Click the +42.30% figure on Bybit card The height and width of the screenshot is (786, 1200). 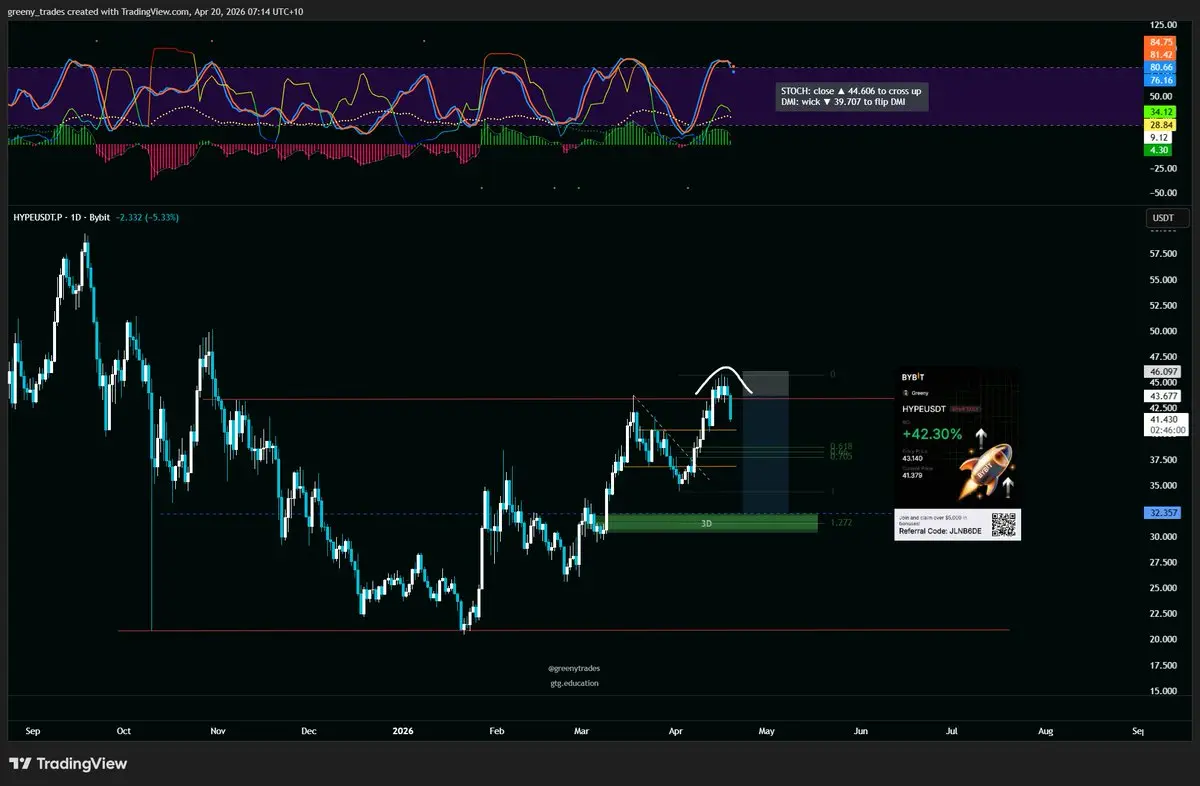coord(931,434)
